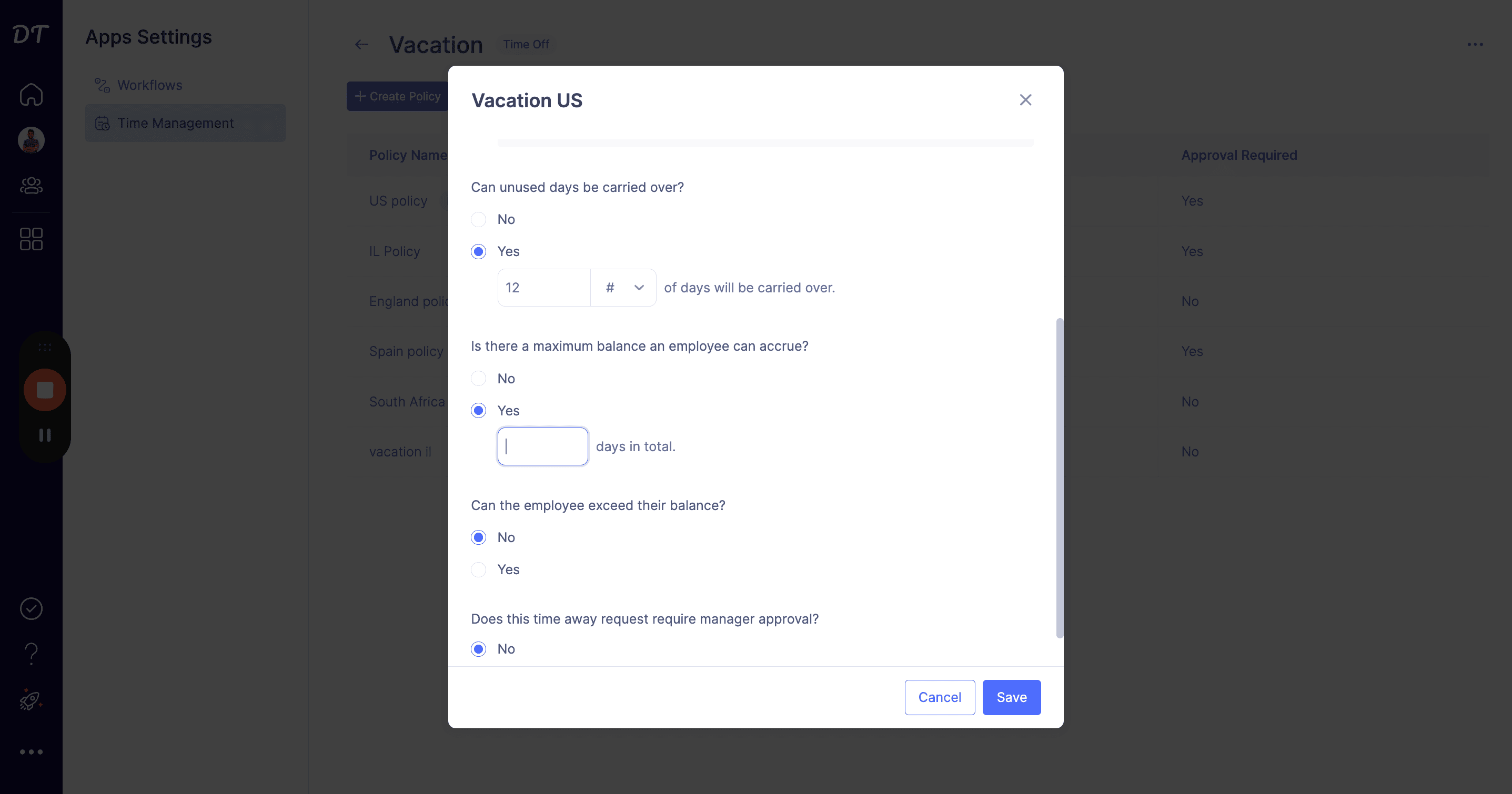Open the sidebar more options ellipsis
The width and height of the screenshot is (1512, 794).
[31, 752]
